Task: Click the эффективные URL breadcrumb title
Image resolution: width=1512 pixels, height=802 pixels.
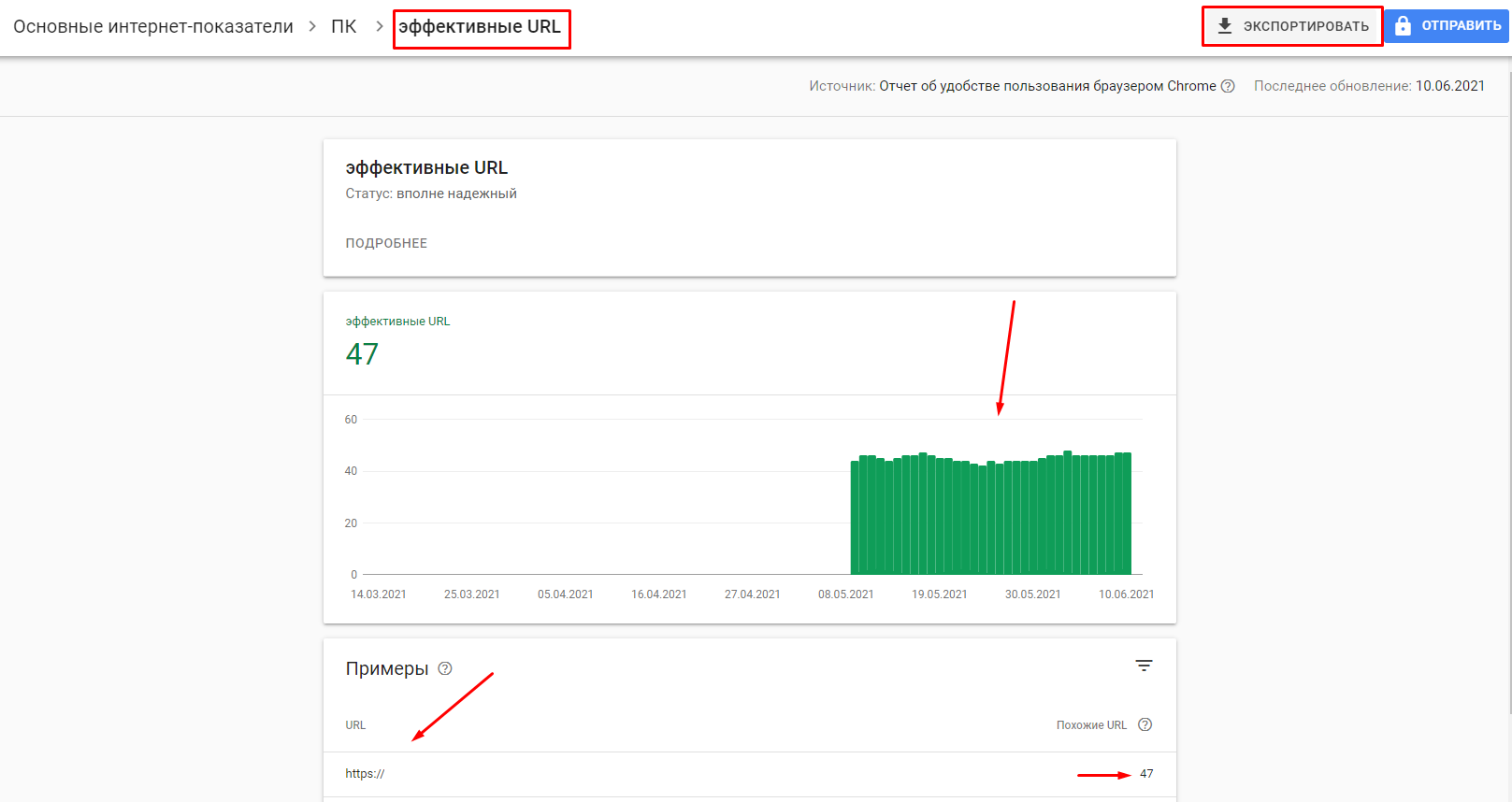Action: [480, 26]
